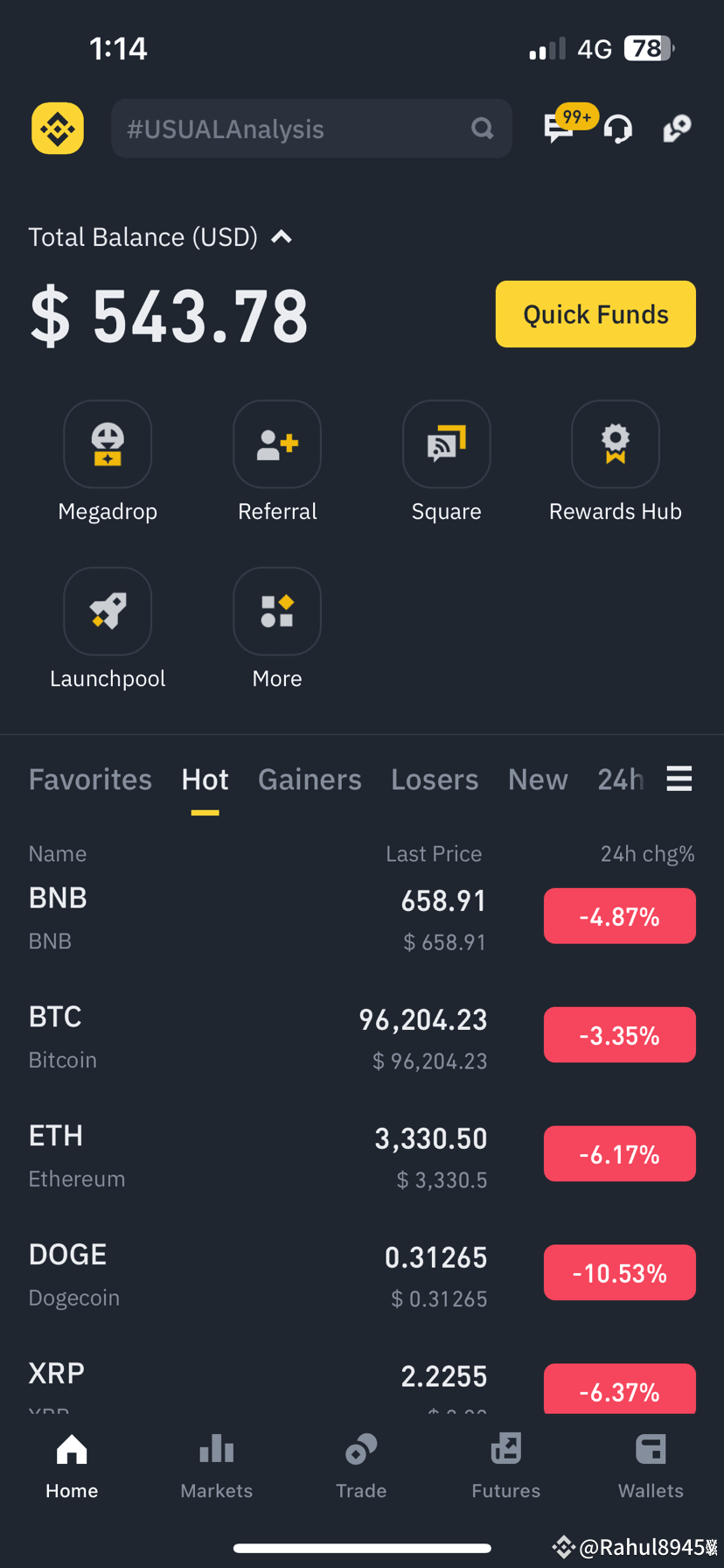Switch to the Gainers tab
Viewport: 724px width, 1568px height.
click(310, 780)
